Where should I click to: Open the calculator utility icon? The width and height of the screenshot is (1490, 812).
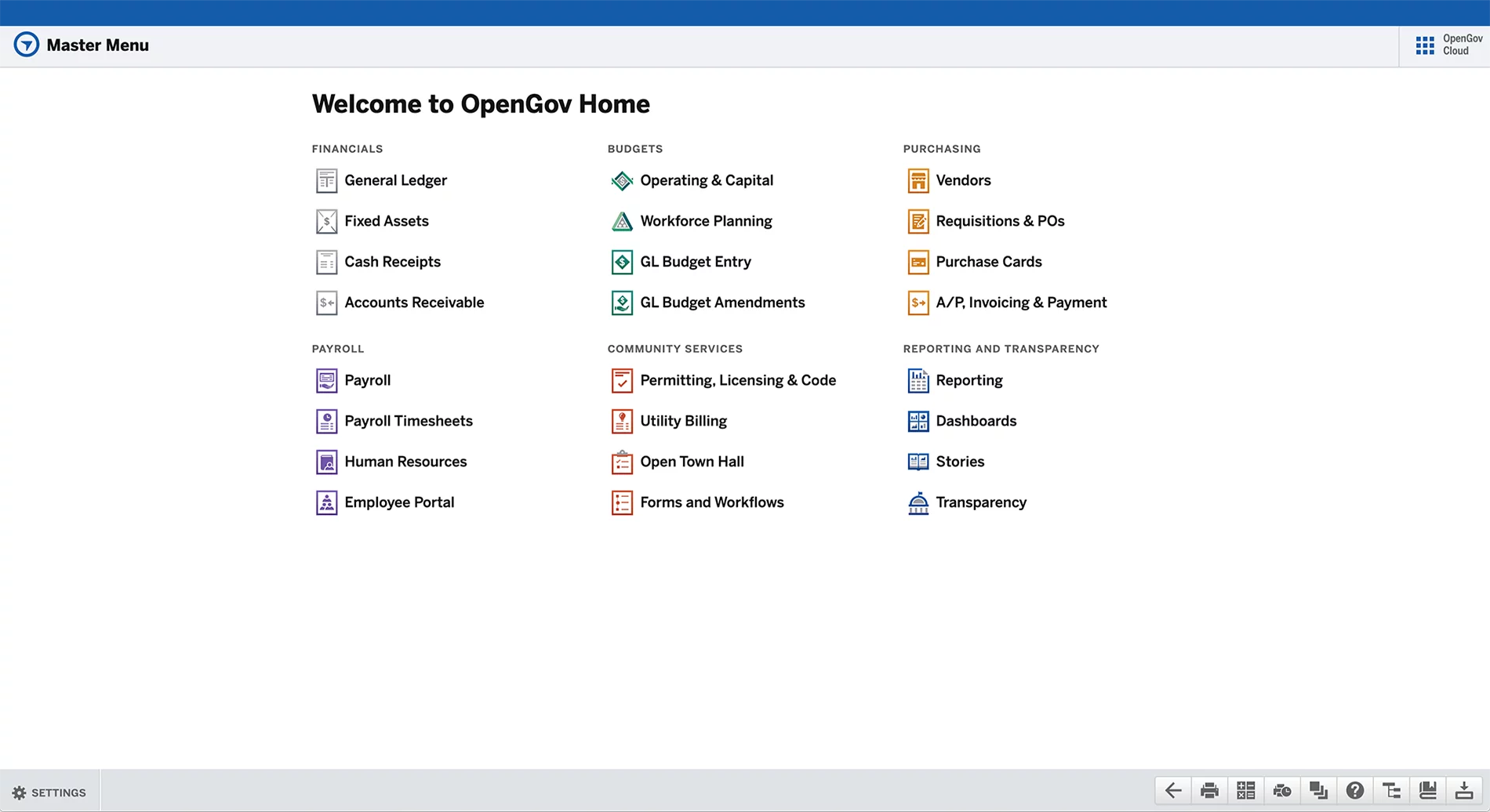1245,790
